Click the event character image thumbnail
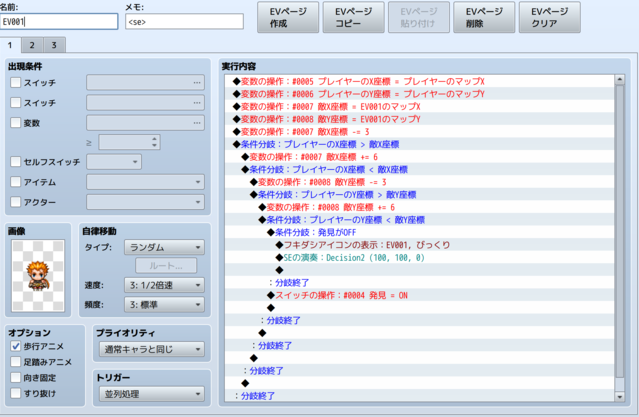This screenshot has height=417, width=639. tap(38, 276)
